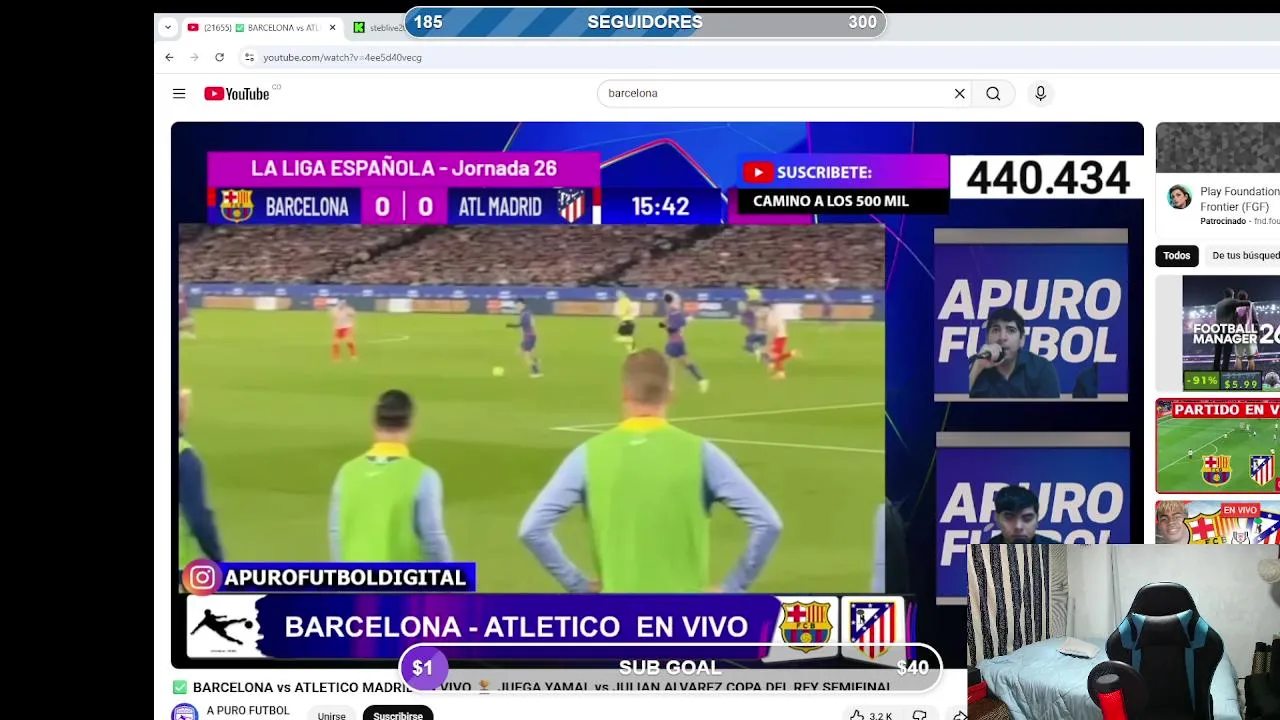1280x720 pixels.
Task: Select the 'Todos' filter chip
Action: coord(1177,256)
